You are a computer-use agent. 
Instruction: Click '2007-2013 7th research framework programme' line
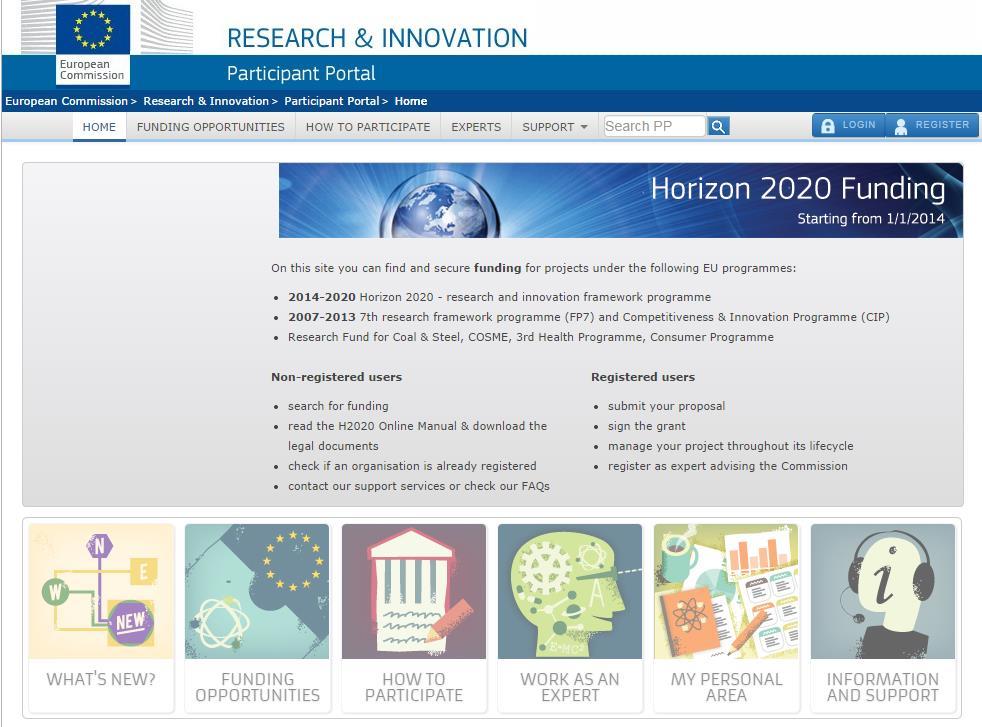pyautogui.click(x=589, y=317)
